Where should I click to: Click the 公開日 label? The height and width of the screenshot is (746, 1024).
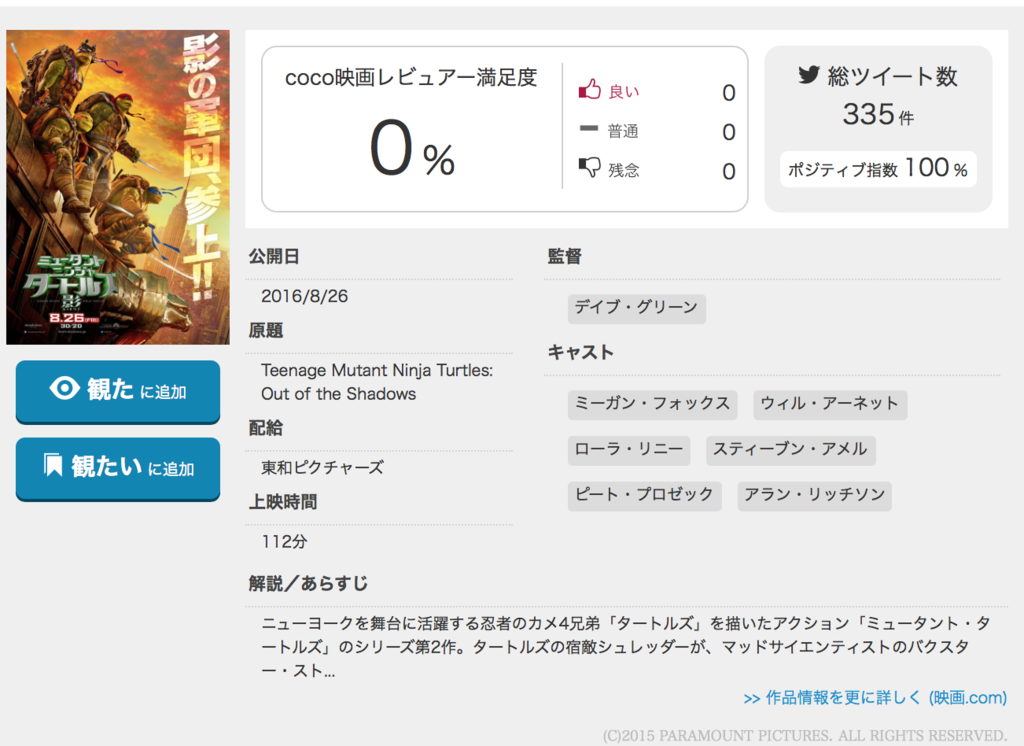[274, 256]
